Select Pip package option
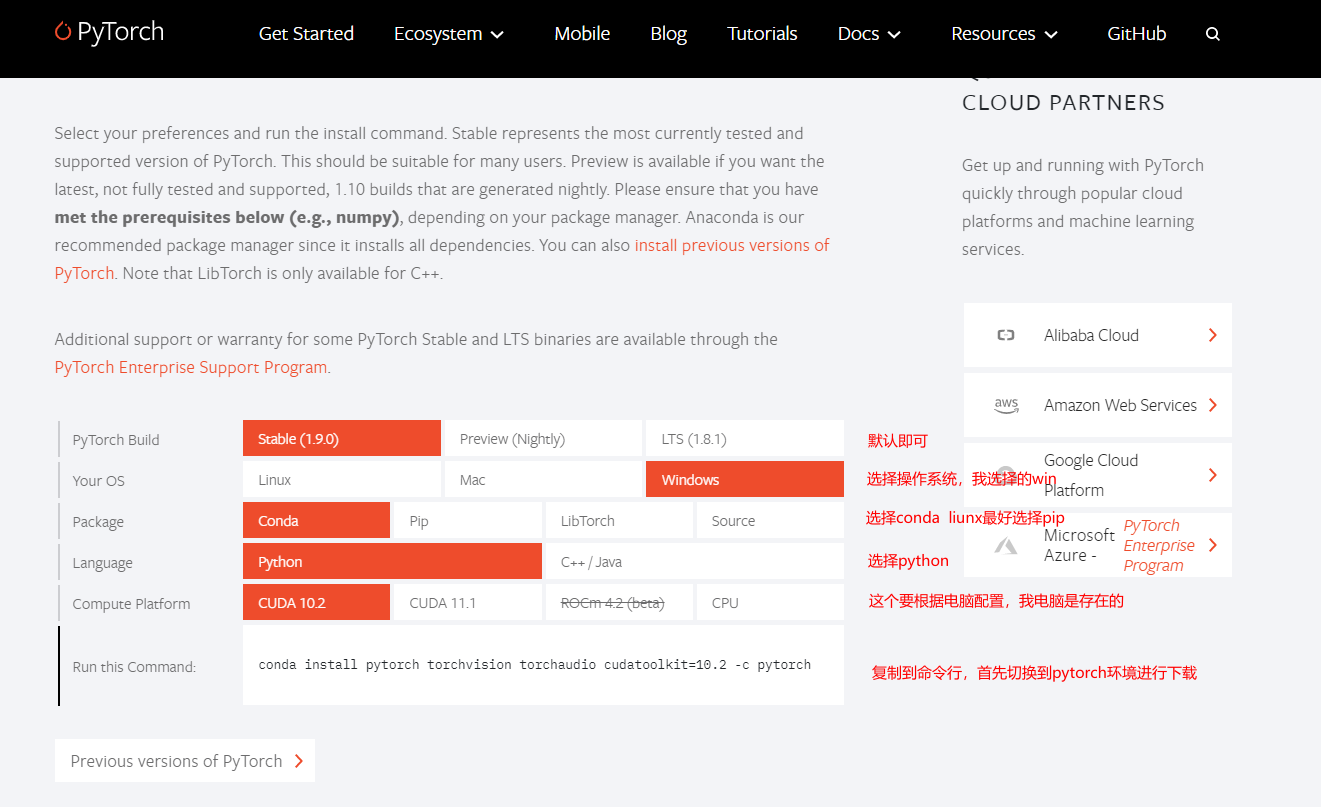 pos(468,521)
